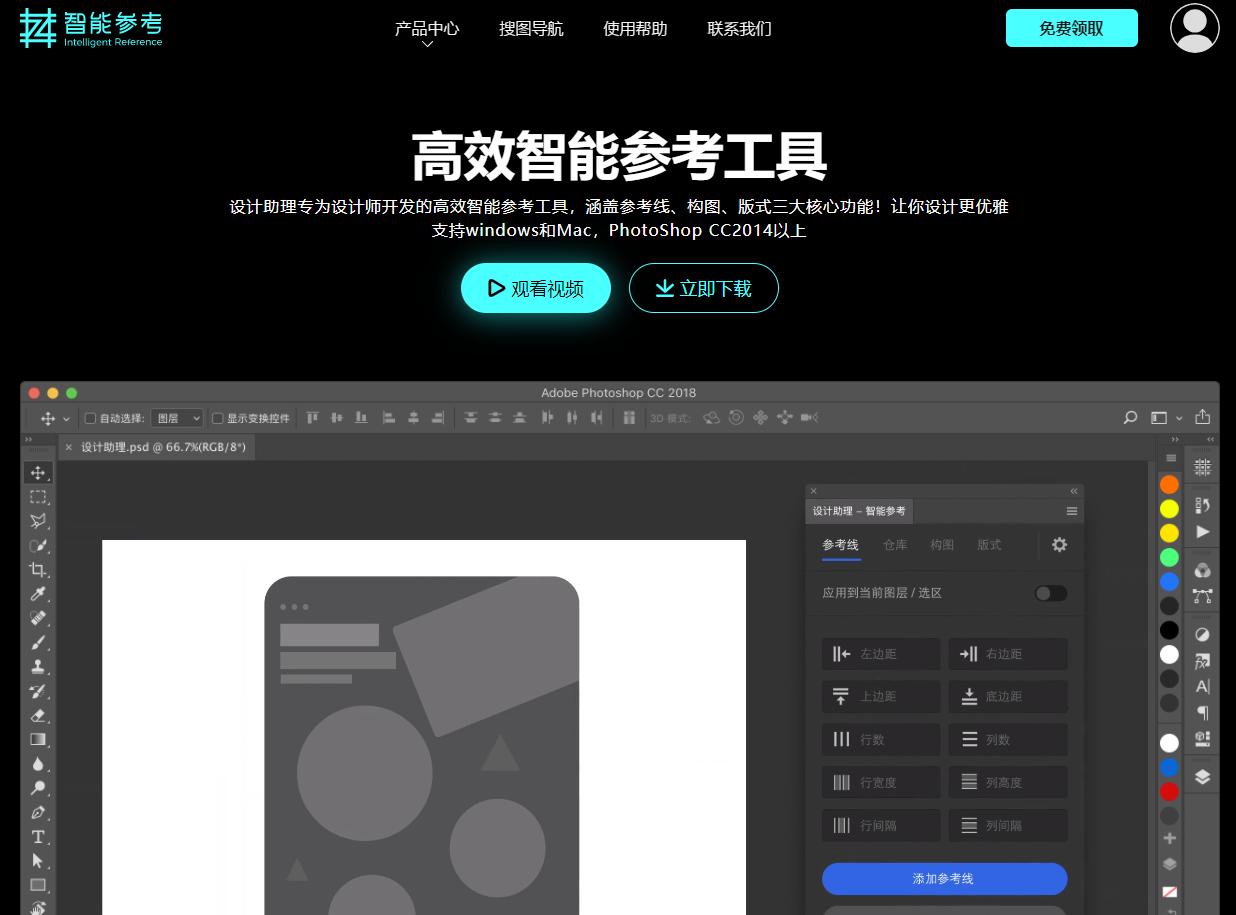Open the Paths panel icon
The image size is (1236, 915).
1202,596
